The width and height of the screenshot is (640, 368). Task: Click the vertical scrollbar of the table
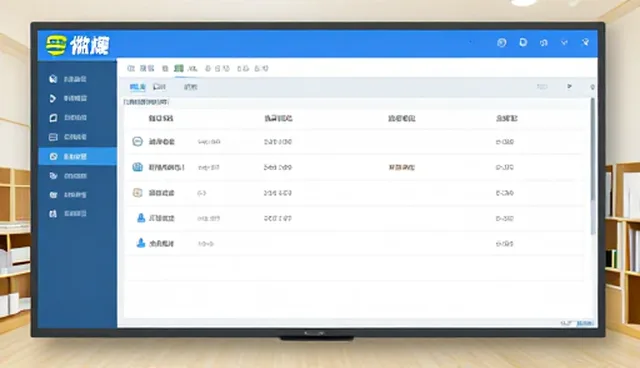(593, 166)
